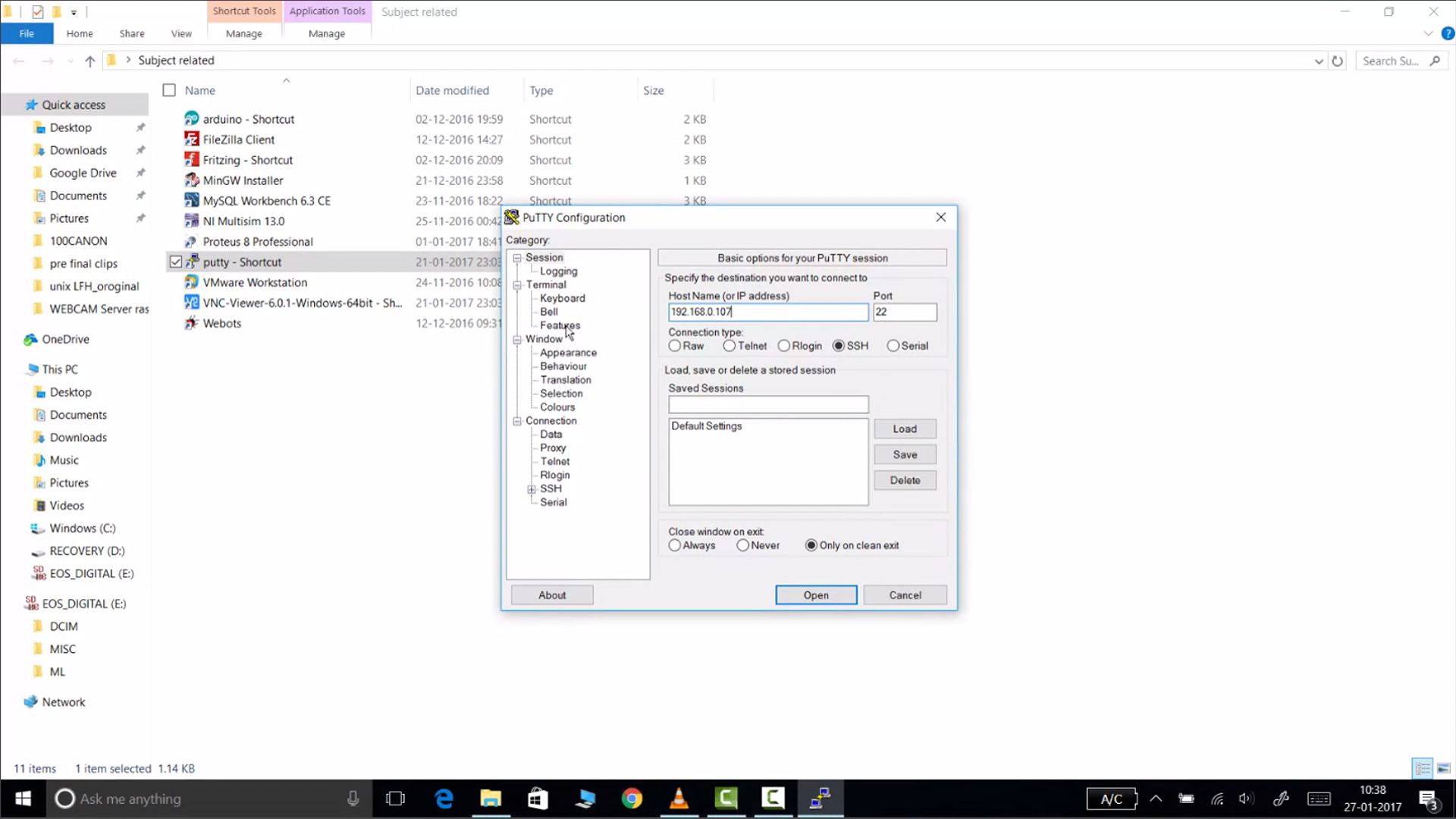Click the OneDrive icon in the sidebar
This screenshot has width=1456, height=819.
31,339
